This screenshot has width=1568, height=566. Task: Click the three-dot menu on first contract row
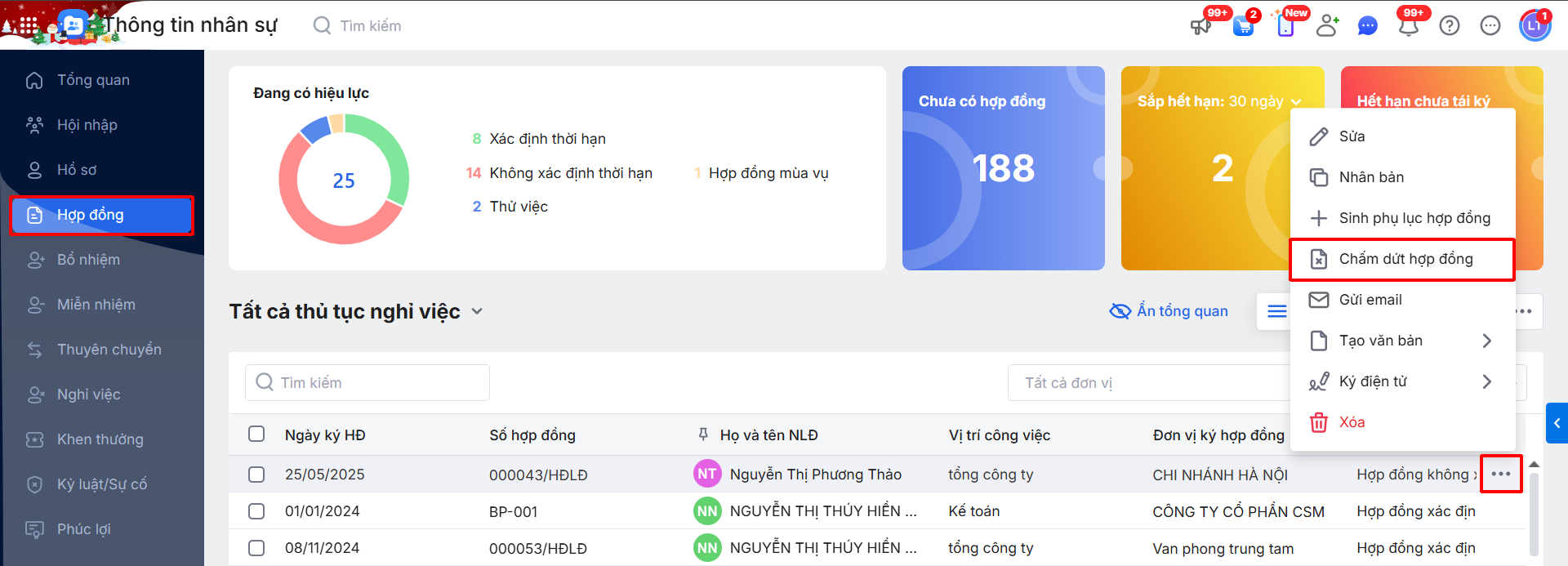point(1501,474)
